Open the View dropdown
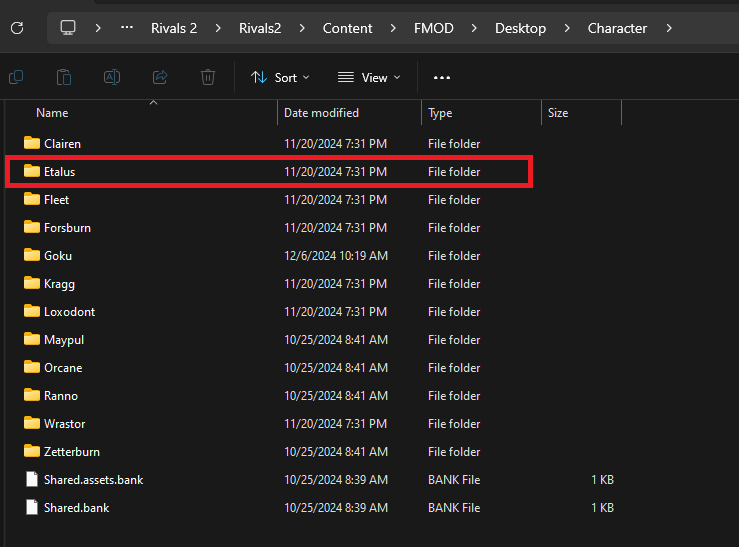The width and height of the screenshot is (739, 547). [x=369, y=77]
